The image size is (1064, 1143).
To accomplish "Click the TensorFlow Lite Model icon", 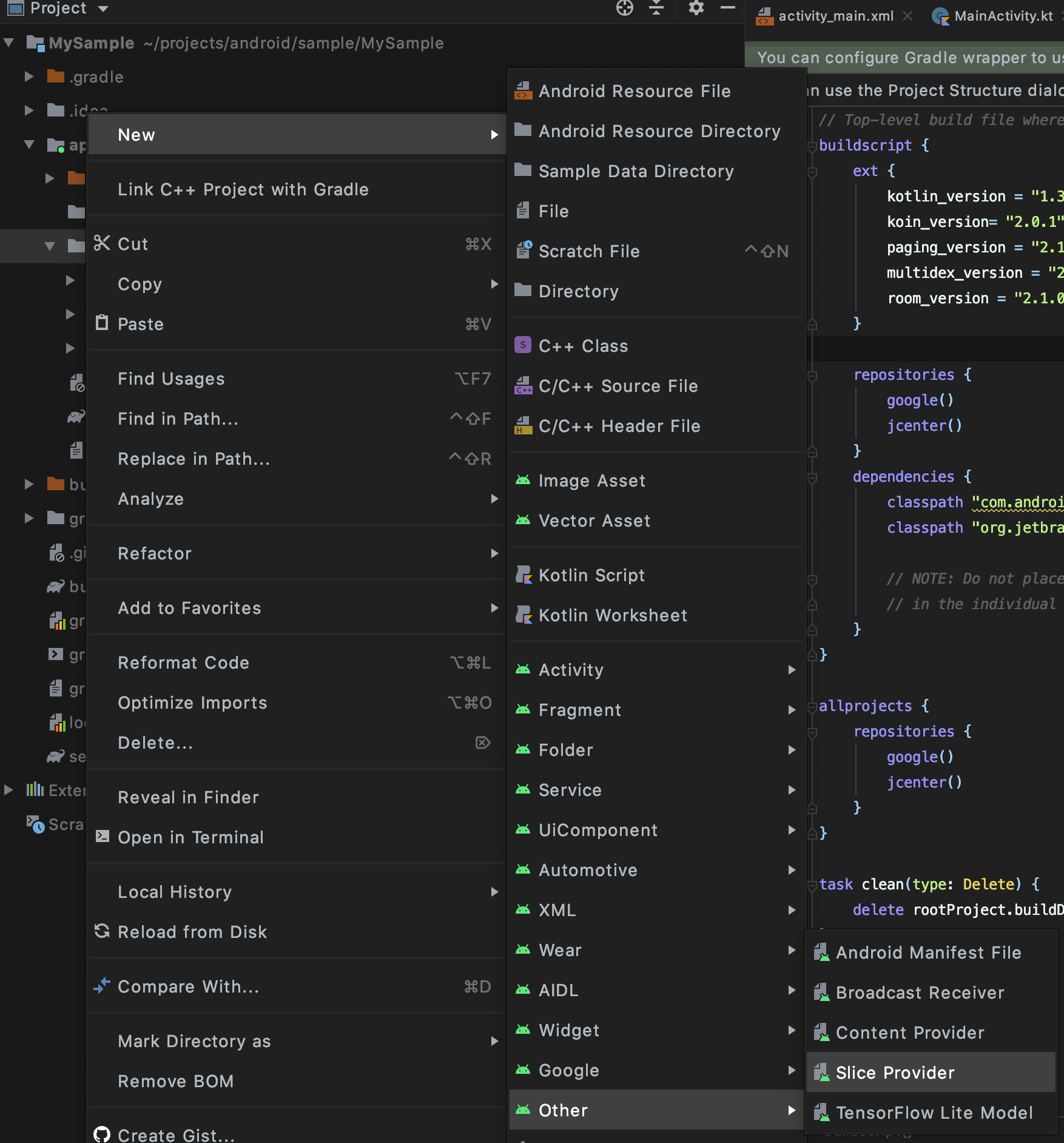I will (821, 1113).
